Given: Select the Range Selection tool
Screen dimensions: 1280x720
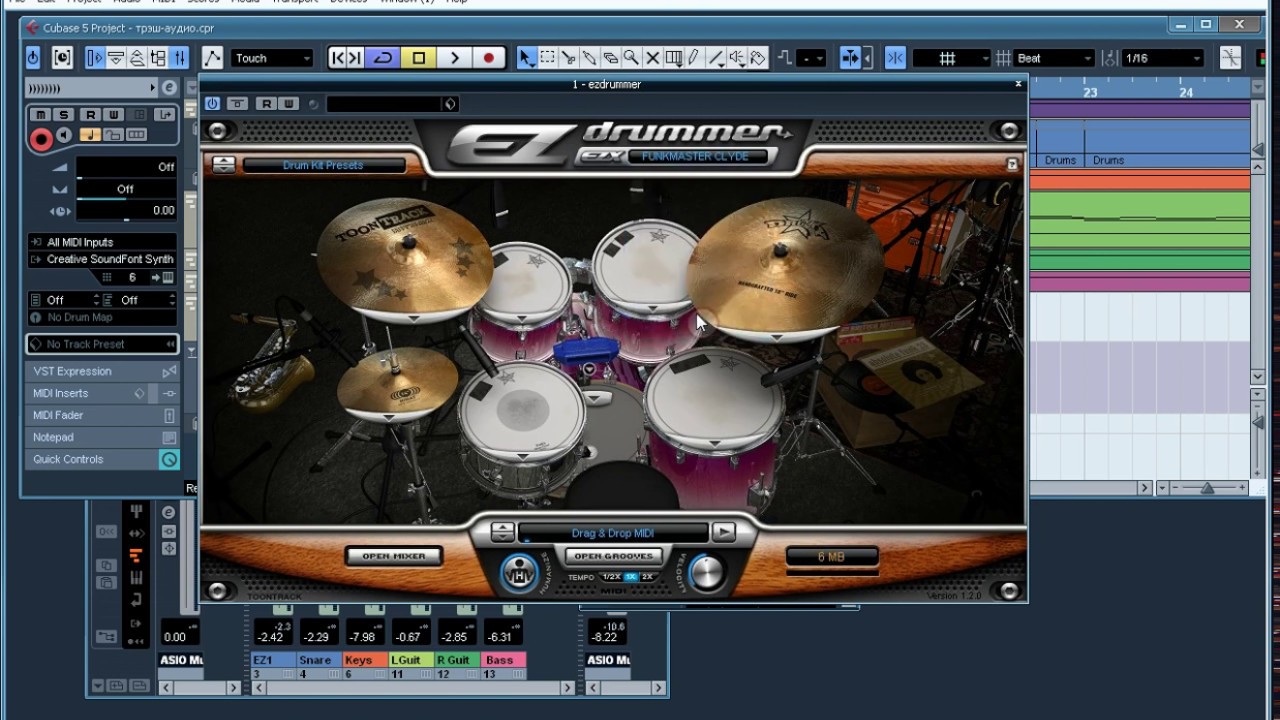Looking at the screenshot, I should [x=548, y=58].
